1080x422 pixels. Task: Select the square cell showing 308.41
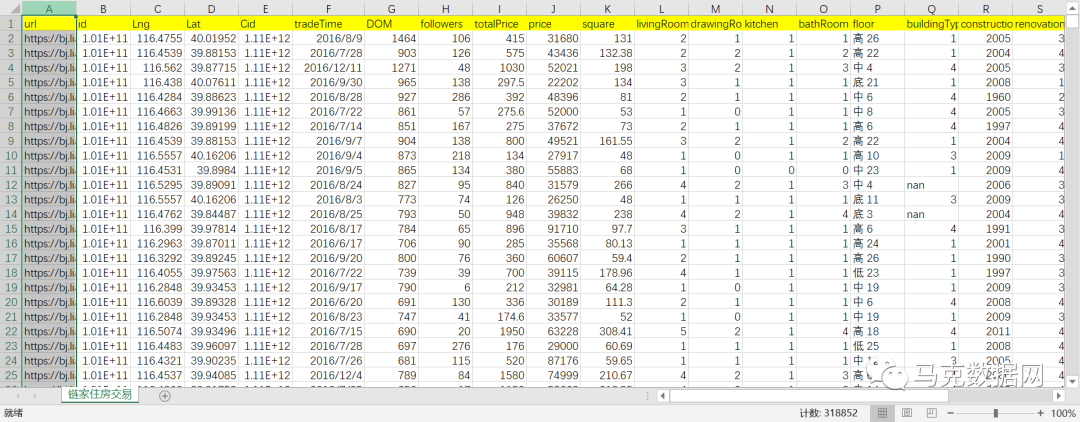pyautogui.click(x=607, y=330)
